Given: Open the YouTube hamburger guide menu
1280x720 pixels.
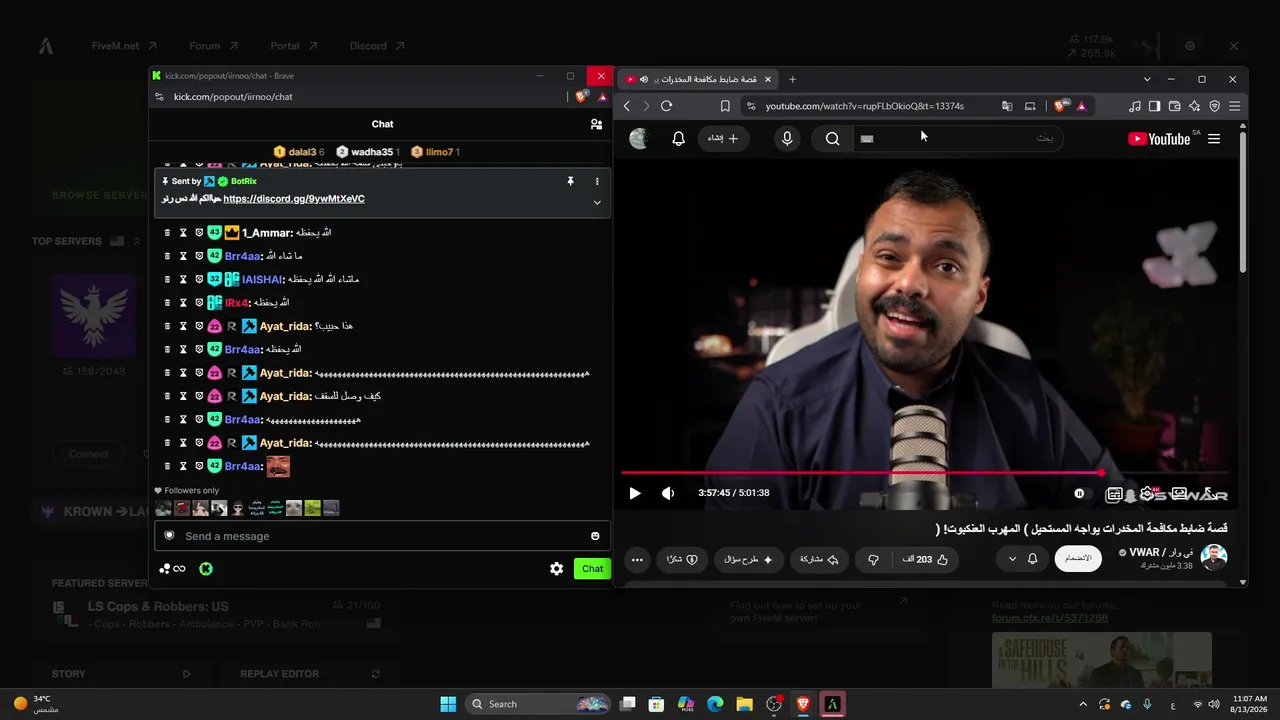Looking at the screenshot, I should tap(1214, 139).
